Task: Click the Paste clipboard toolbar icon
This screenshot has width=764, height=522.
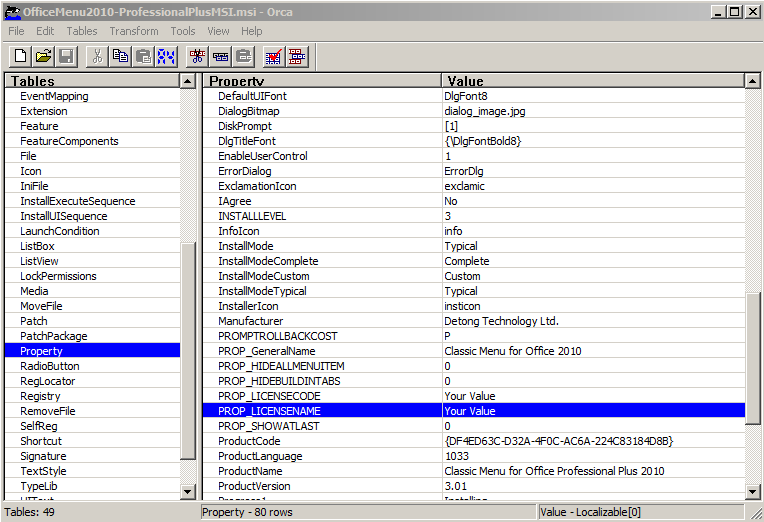Action: pyautogui.click(x=143, y=57)
